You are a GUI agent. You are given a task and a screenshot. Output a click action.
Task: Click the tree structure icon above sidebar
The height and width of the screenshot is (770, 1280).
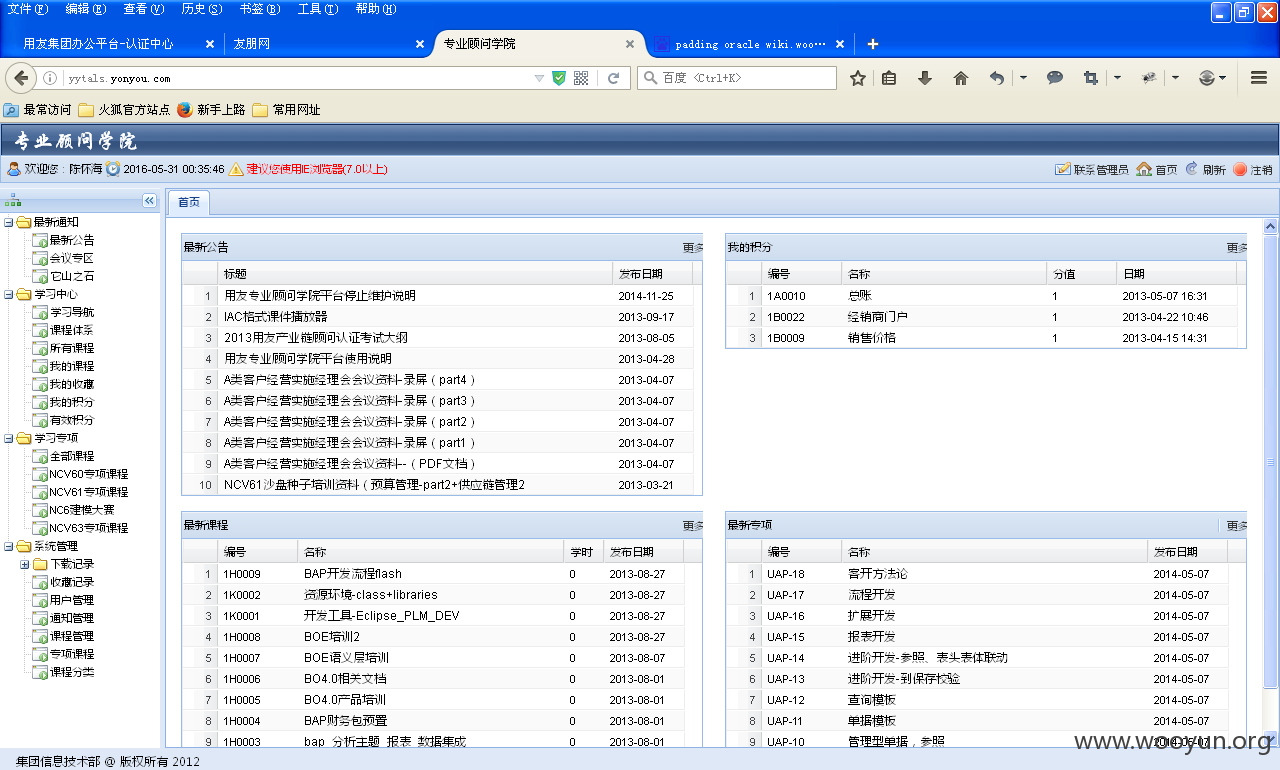click(13, 201)
